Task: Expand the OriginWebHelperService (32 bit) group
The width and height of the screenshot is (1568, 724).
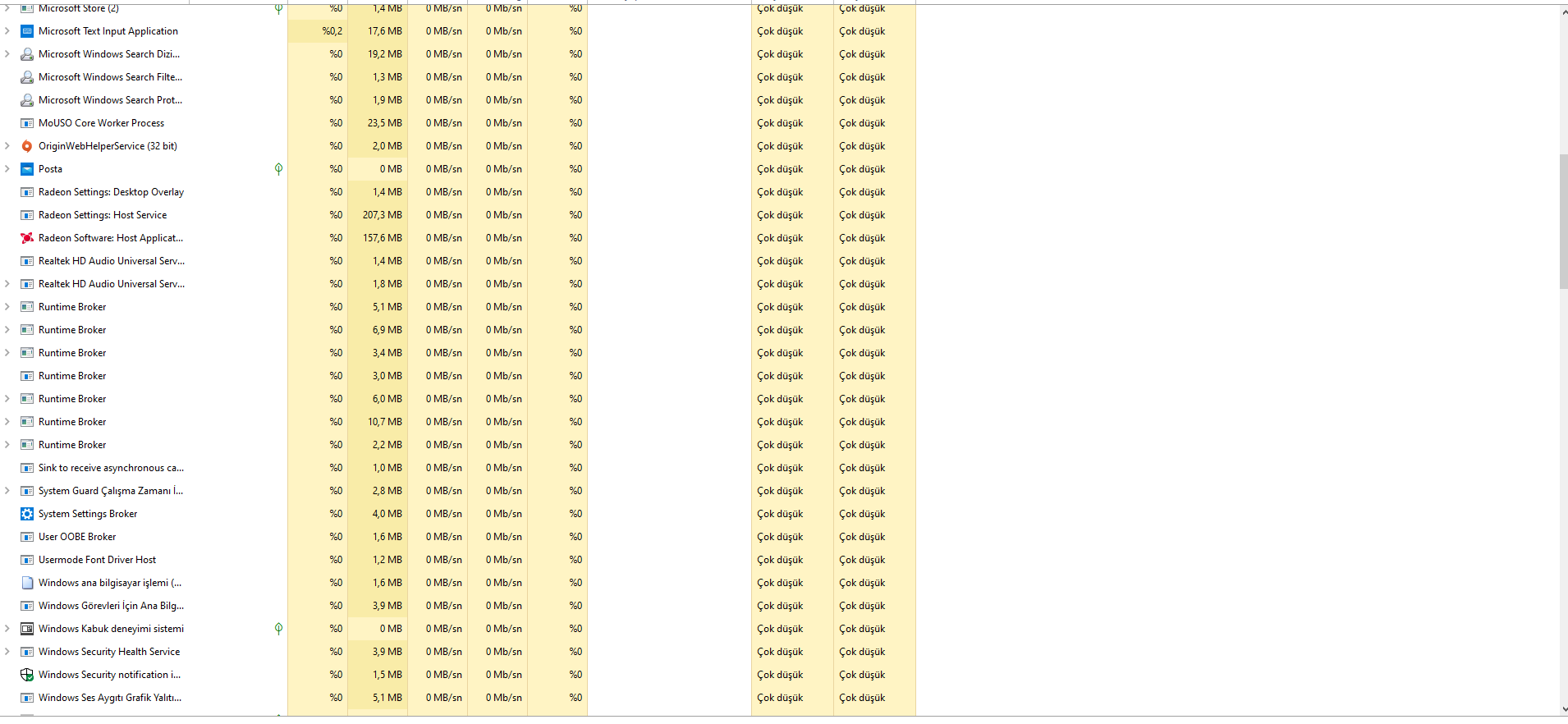Action: pyautogui.click(x=7, y=146)
